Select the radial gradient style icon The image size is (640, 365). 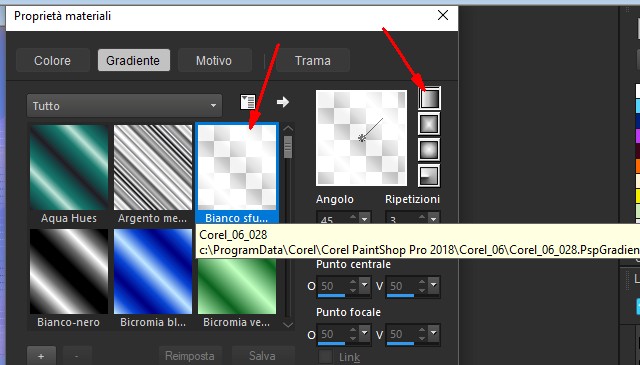coord(429,176)
